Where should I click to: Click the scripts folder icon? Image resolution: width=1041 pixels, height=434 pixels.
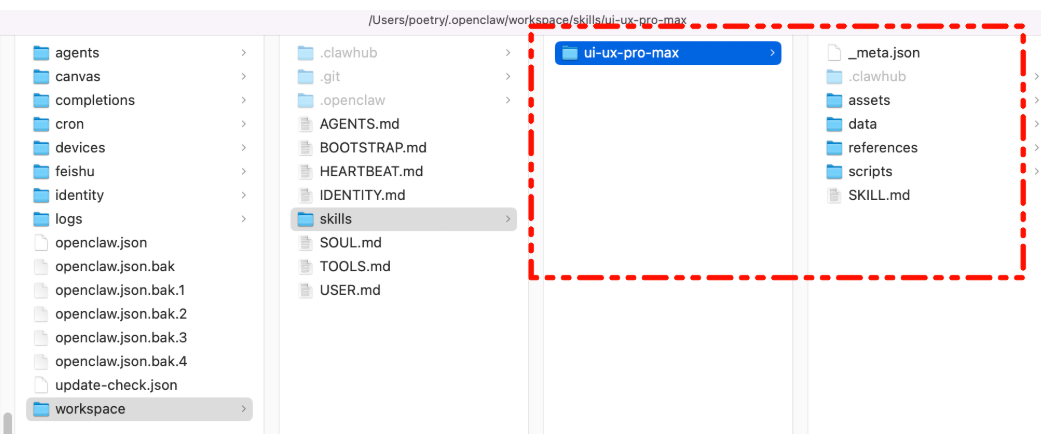[835, 172]
